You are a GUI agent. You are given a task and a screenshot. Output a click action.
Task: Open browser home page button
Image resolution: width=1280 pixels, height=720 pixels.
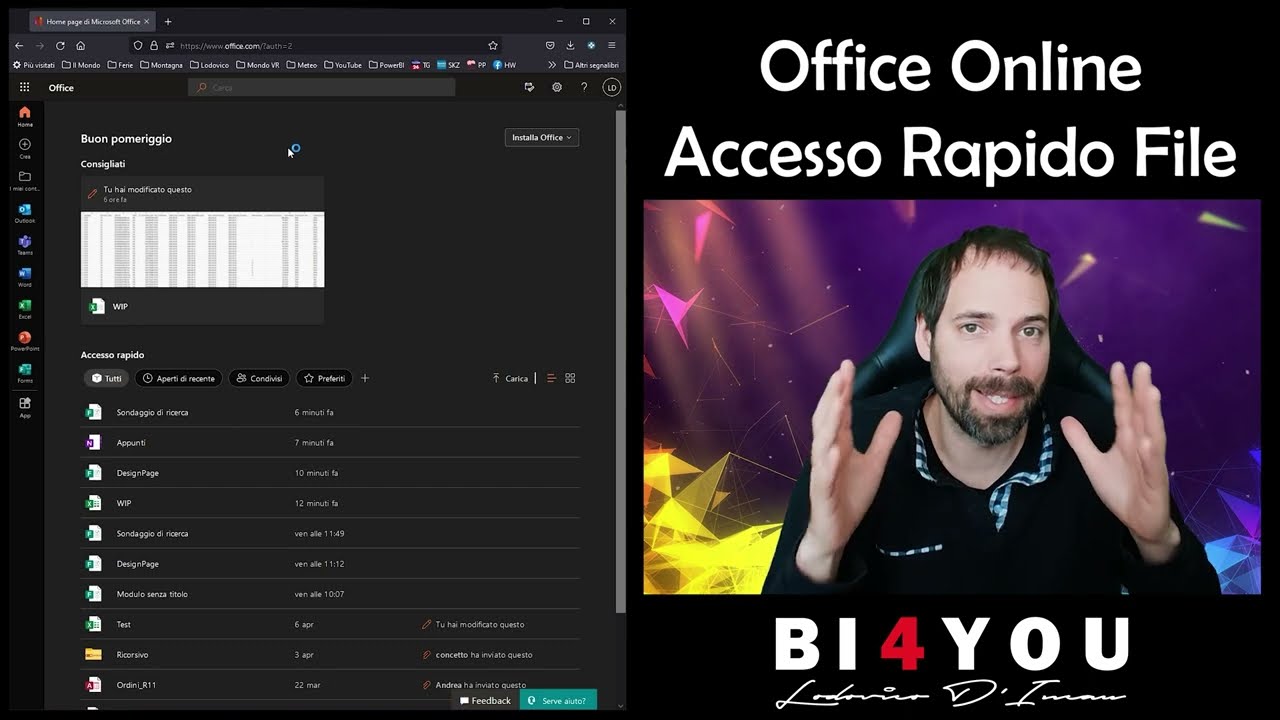pos(81,45)
